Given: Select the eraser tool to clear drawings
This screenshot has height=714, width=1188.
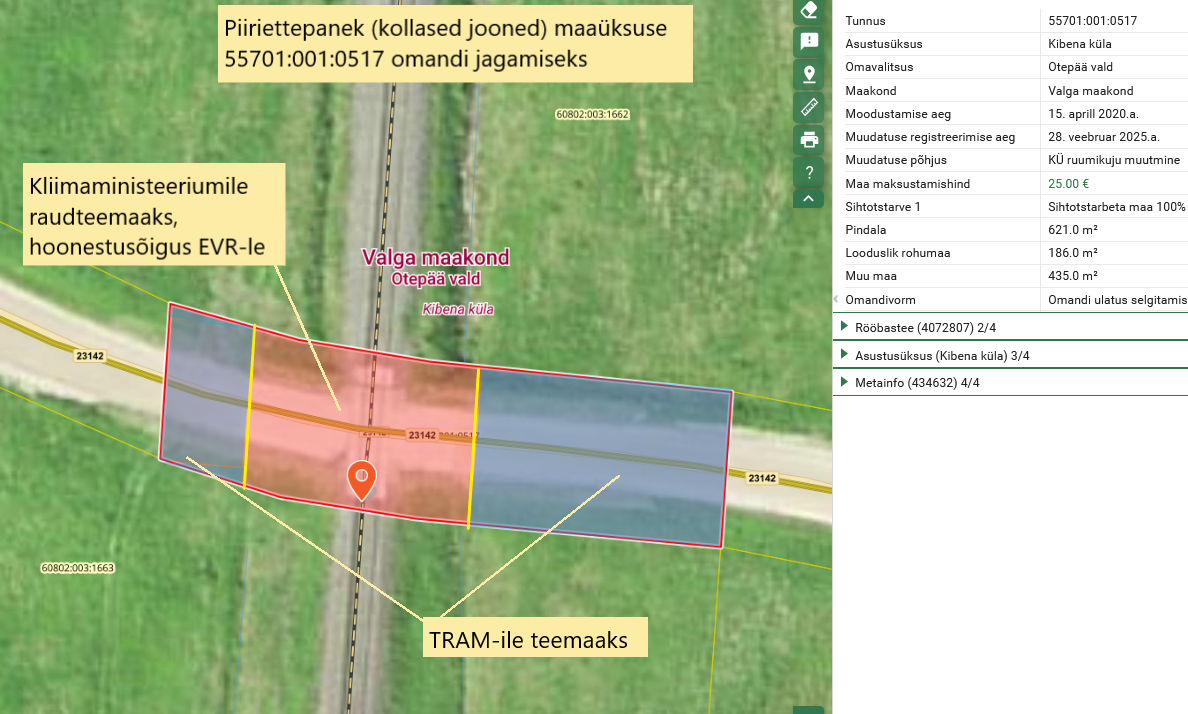Looking at the screenshot, I should tap(809, 11).
